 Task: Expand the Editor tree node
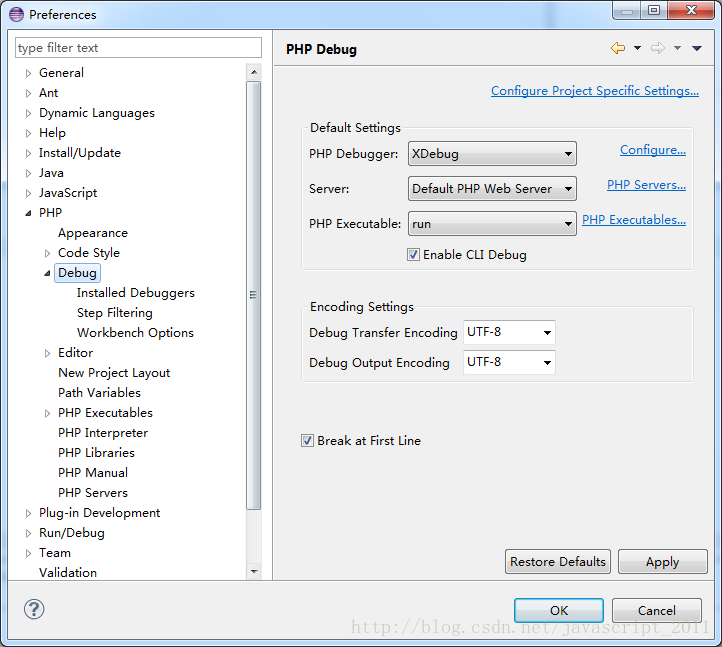(47, 353)
